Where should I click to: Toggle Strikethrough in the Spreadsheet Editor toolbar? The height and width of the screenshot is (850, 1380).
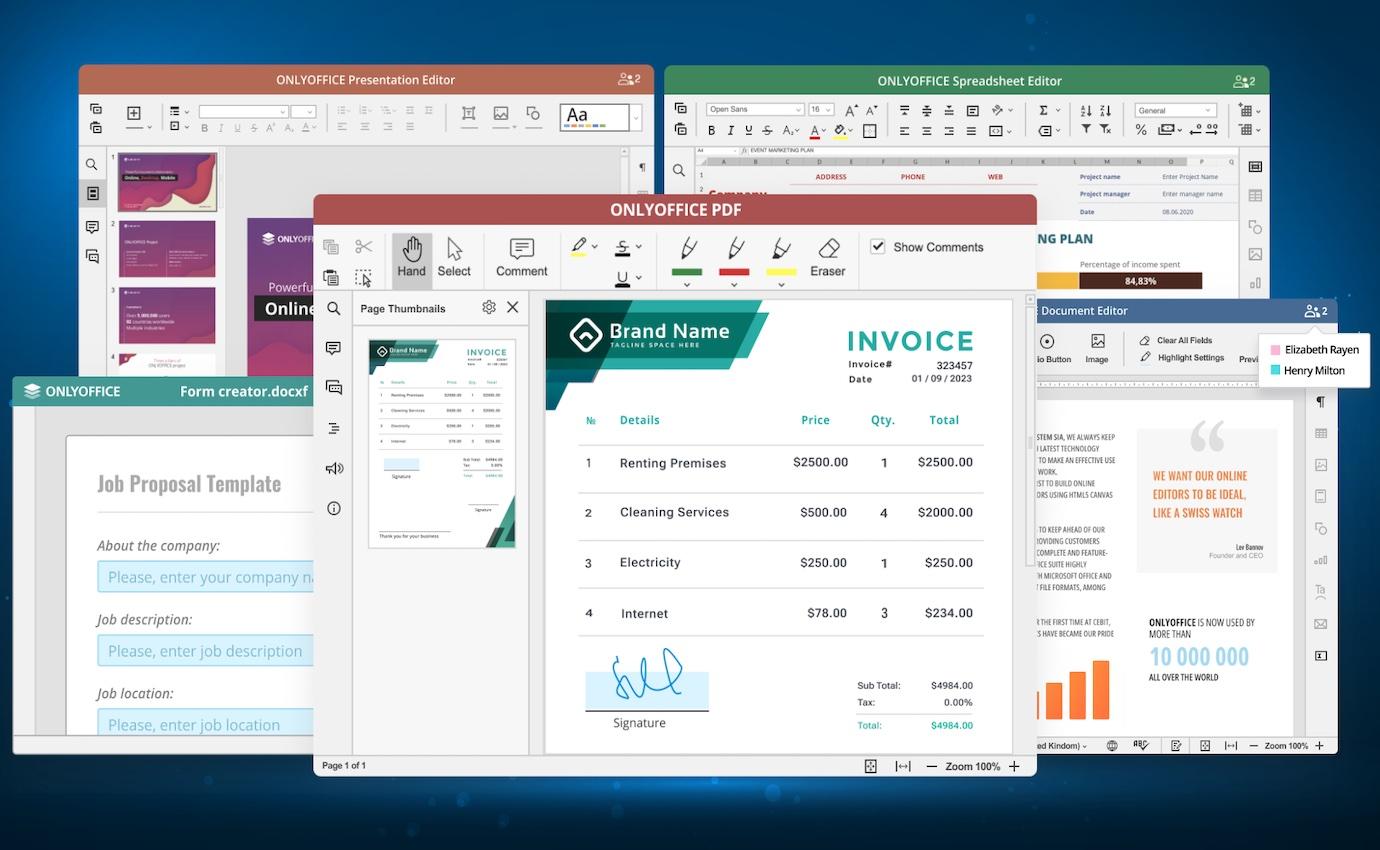[x=767, y=130]
